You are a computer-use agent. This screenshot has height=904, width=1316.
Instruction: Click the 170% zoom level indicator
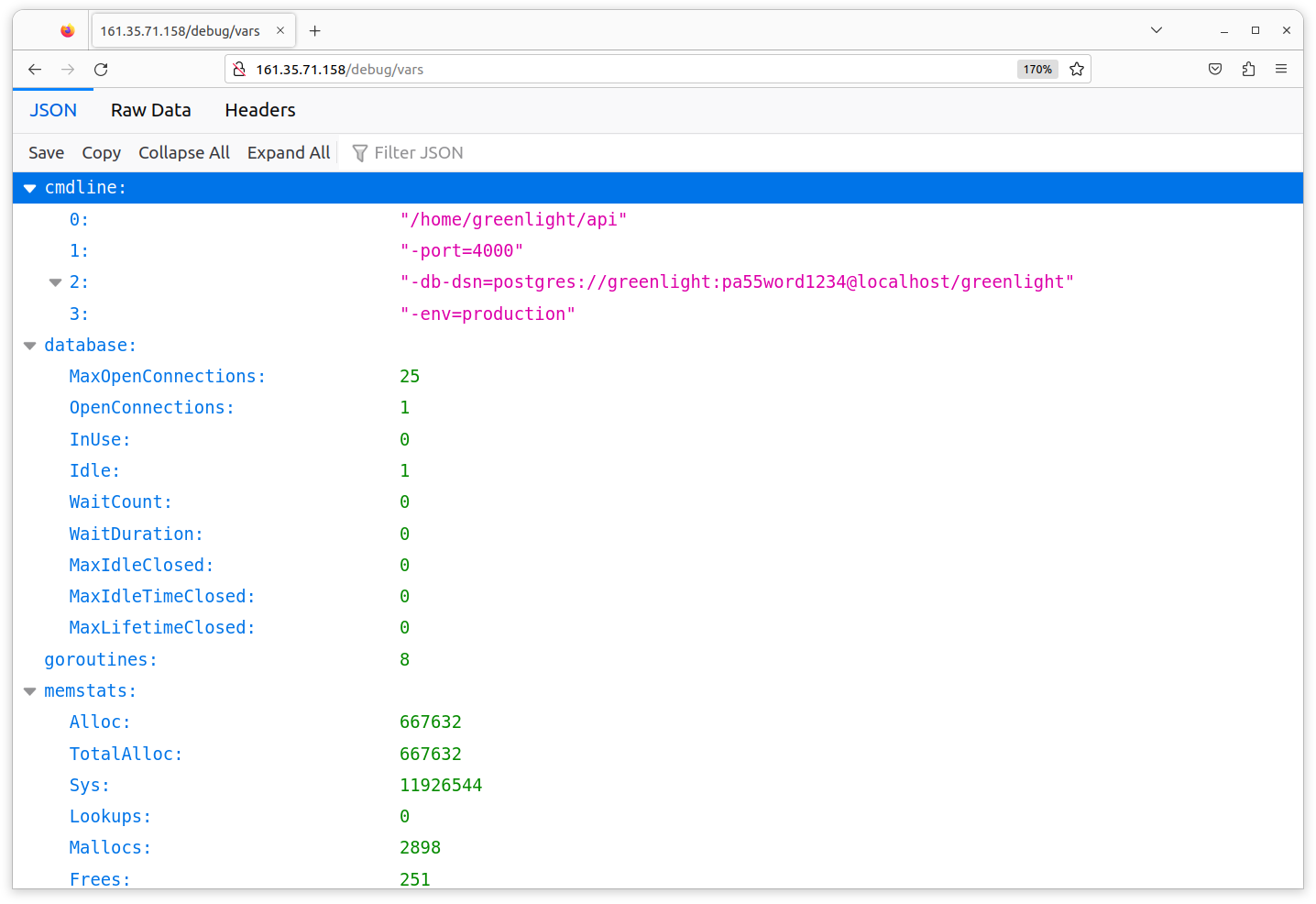click(x=1037, y=70)
